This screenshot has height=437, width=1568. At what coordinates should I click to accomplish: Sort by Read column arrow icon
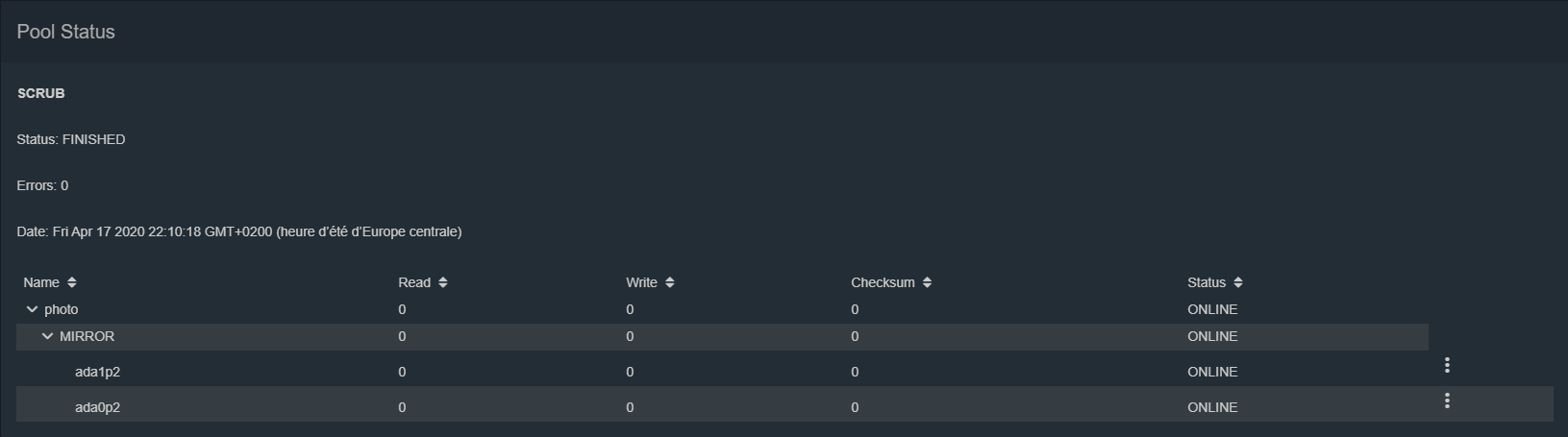point(443,282)
